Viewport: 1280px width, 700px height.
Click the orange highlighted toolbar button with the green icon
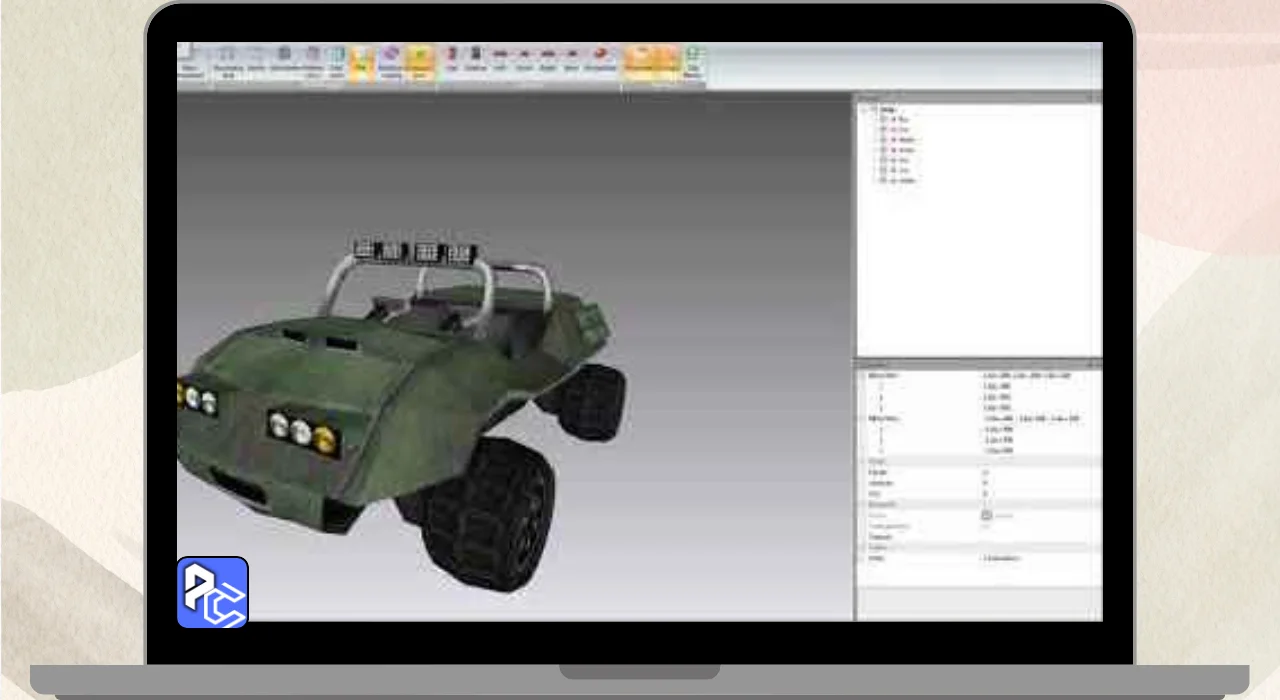coord(420,62)
